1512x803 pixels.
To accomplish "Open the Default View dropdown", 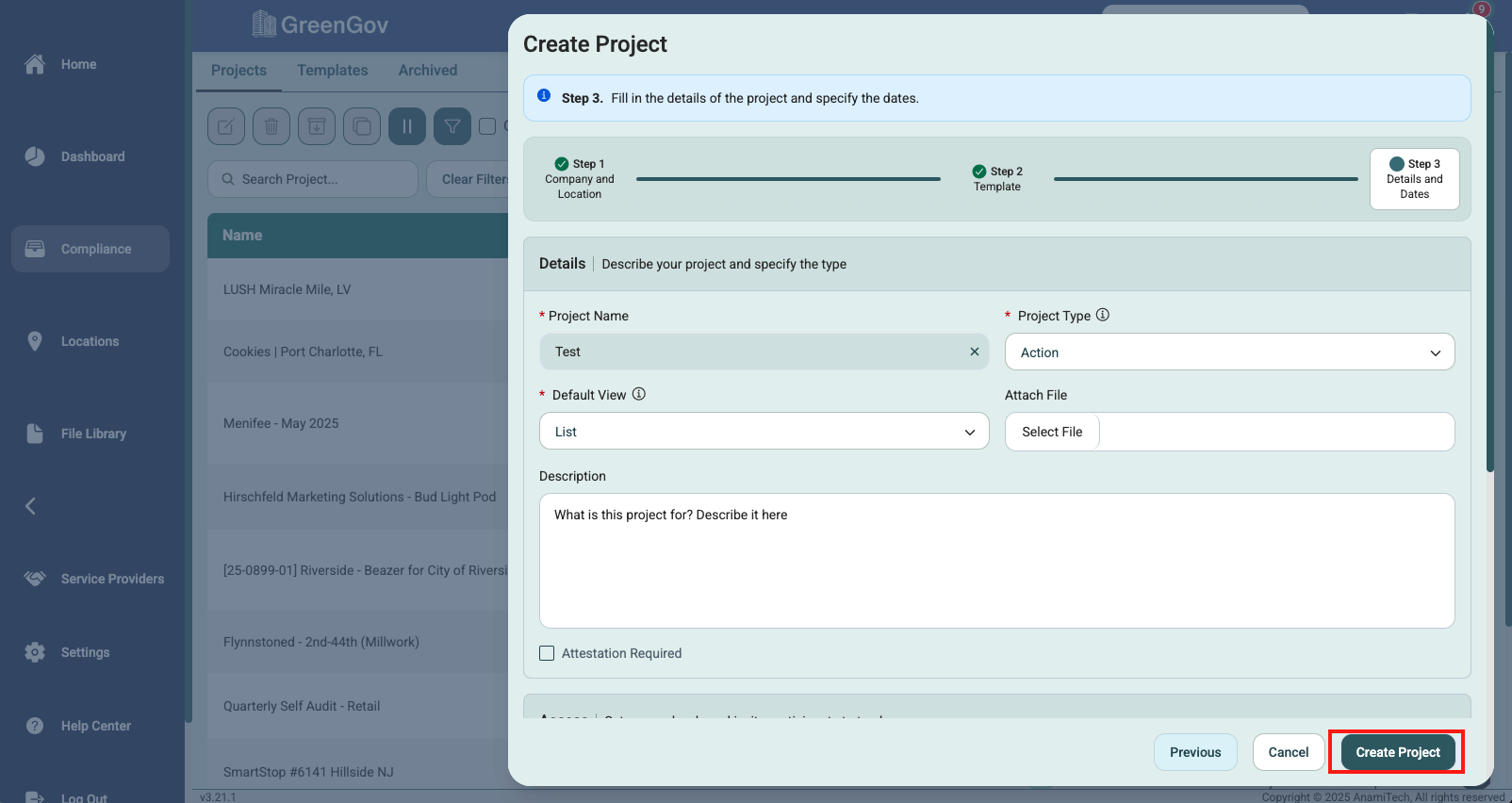I will coord(764,432).
